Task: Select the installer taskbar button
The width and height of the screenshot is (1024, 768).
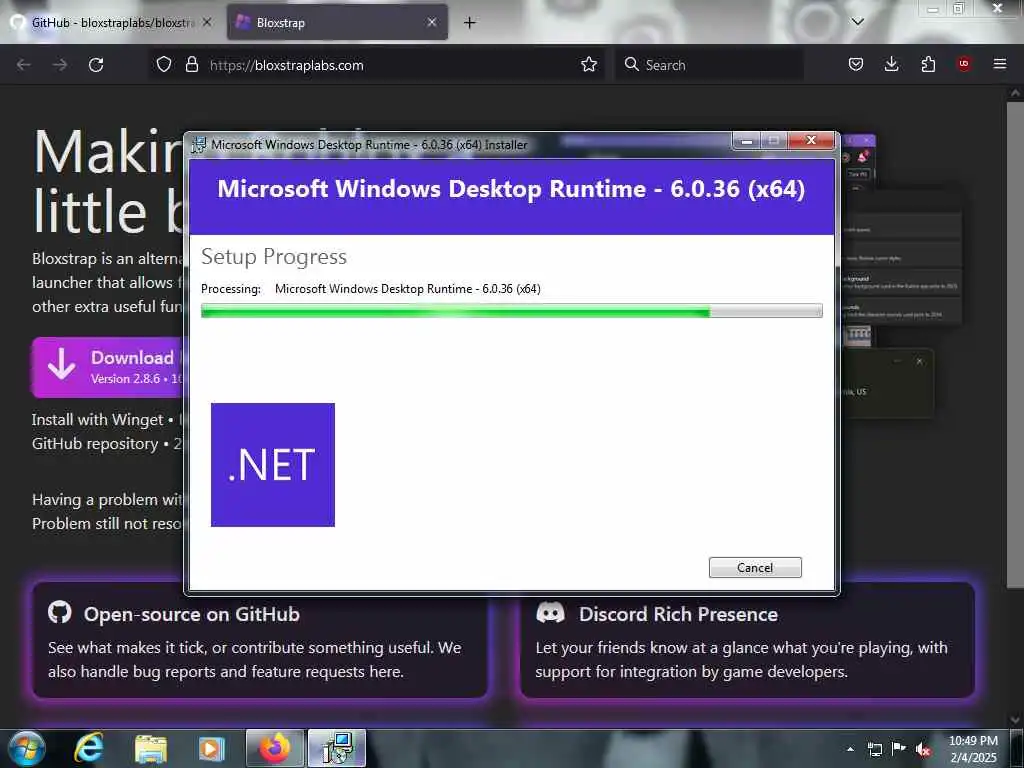Action: [336, 748]
